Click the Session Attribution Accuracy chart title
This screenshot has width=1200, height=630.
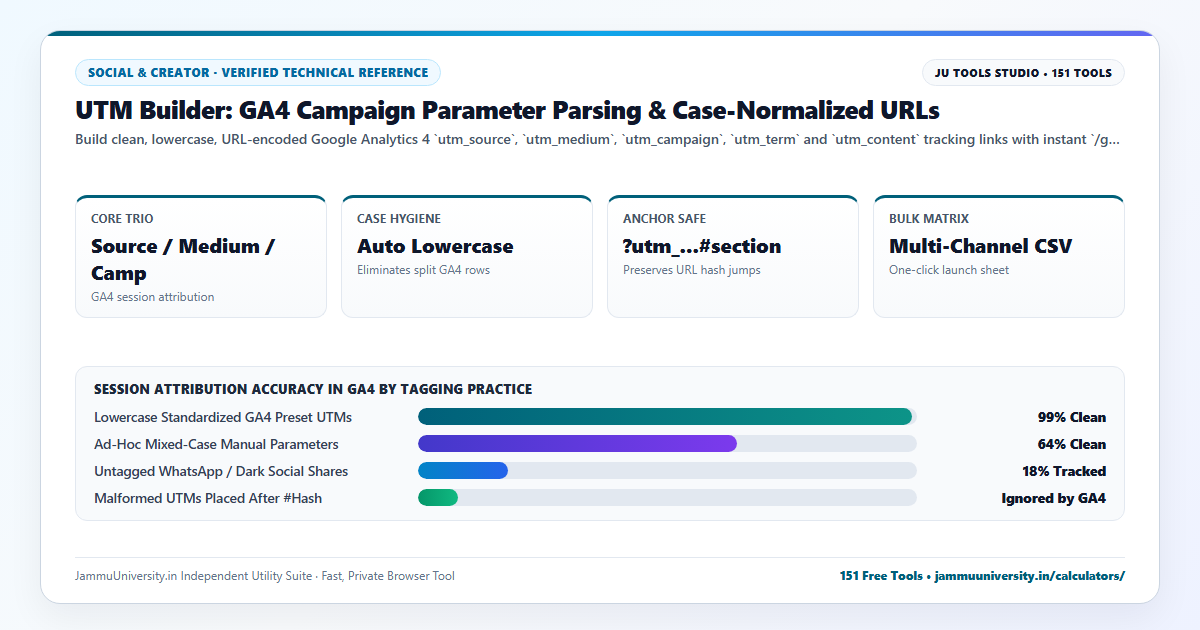(x=313, y=389)
